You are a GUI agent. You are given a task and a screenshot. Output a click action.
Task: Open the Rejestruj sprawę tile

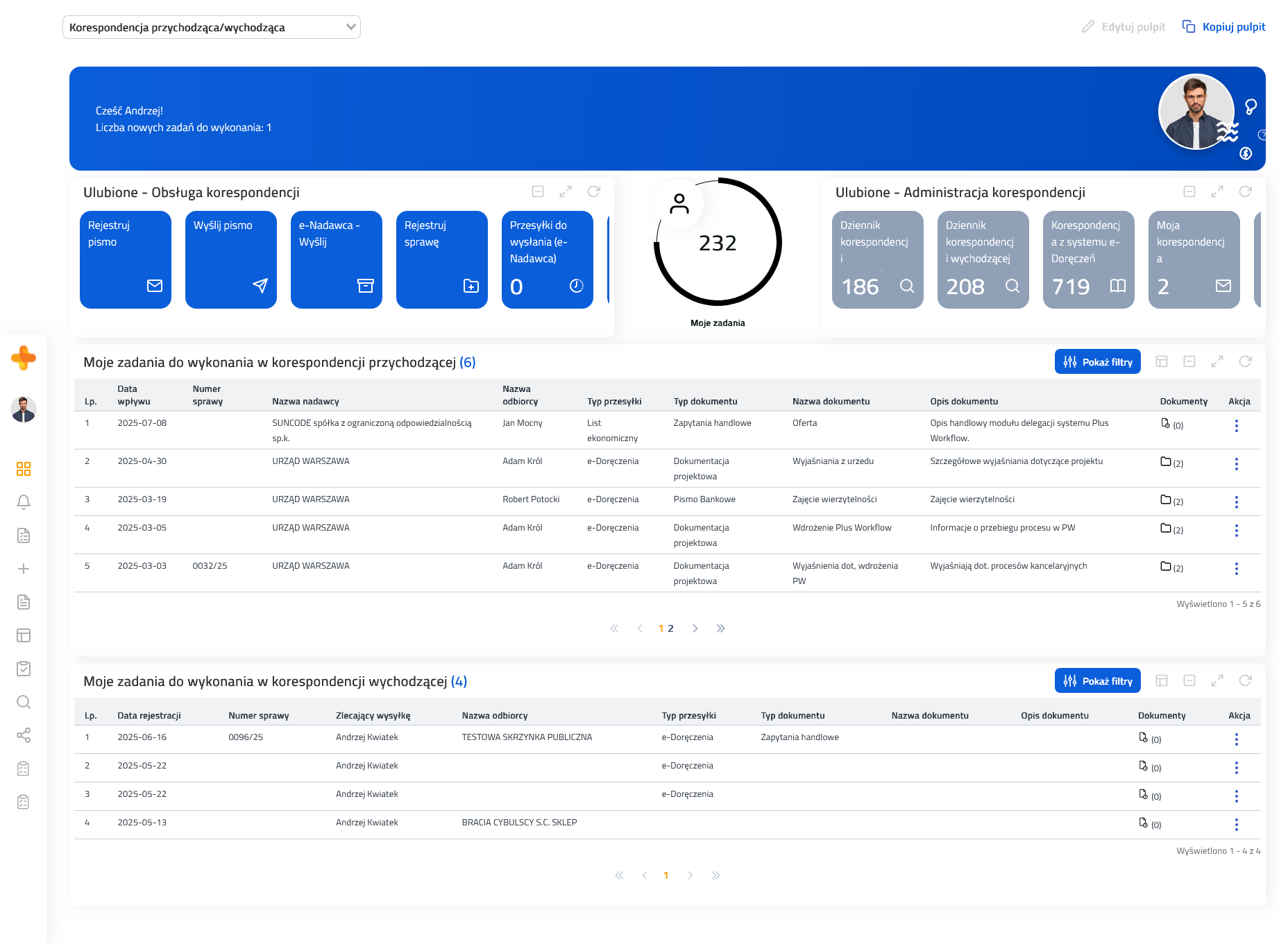point(442,259)
